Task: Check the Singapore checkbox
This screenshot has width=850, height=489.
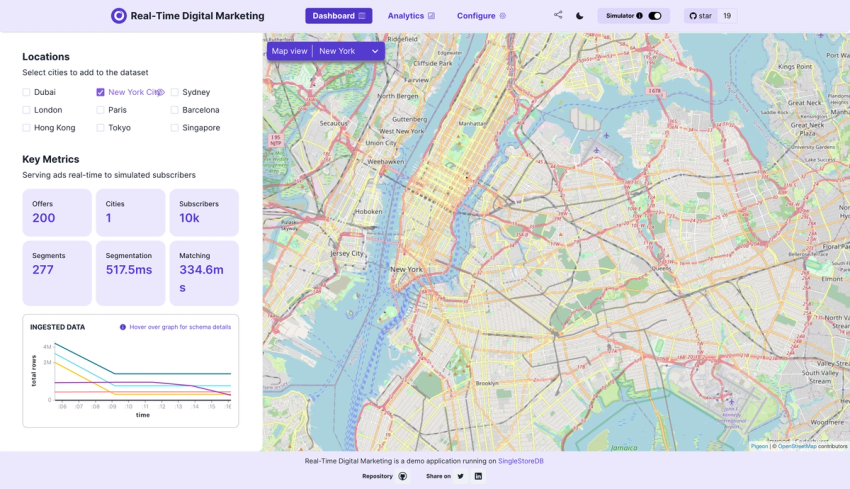Action: pos(175,128)
